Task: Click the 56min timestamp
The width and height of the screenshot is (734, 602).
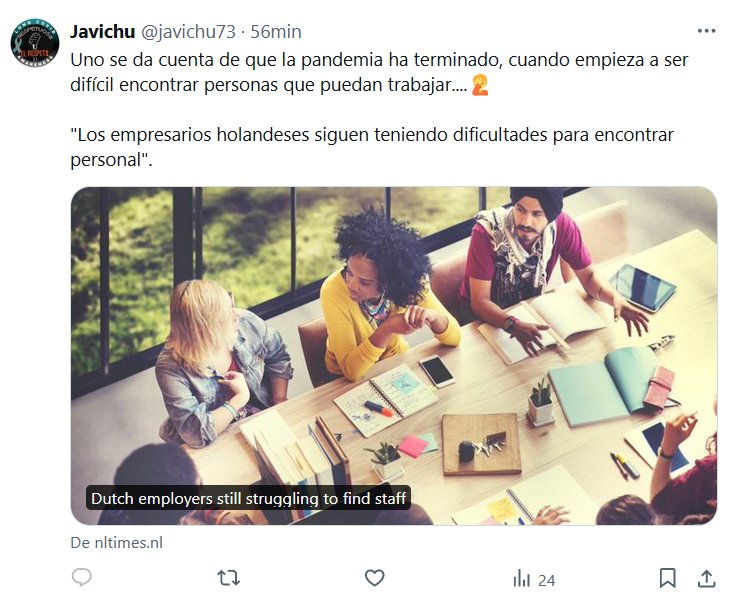Action: tap(276, 32)
